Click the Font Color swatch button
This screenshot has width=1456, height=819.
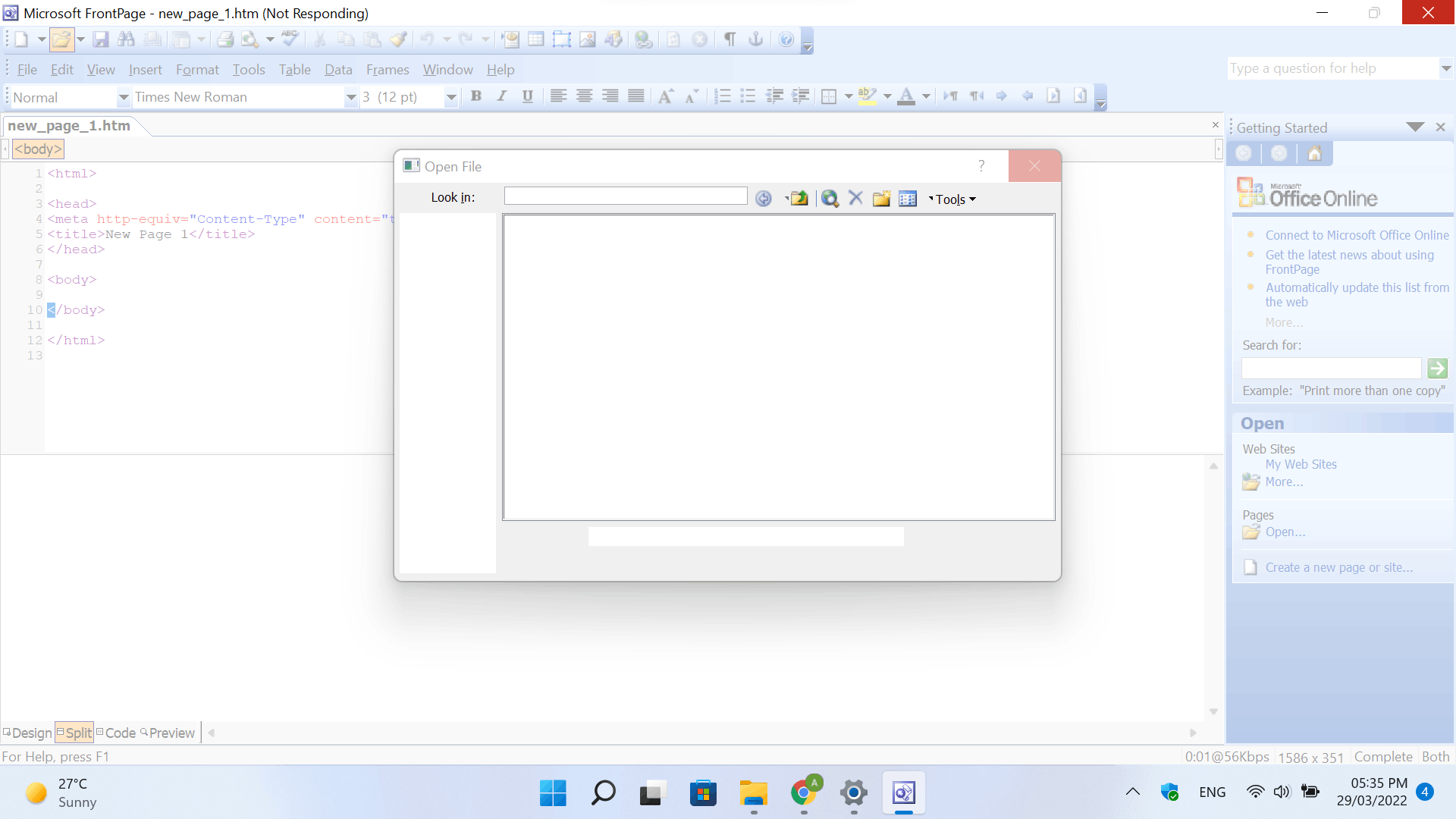click(x=906, y=96)
